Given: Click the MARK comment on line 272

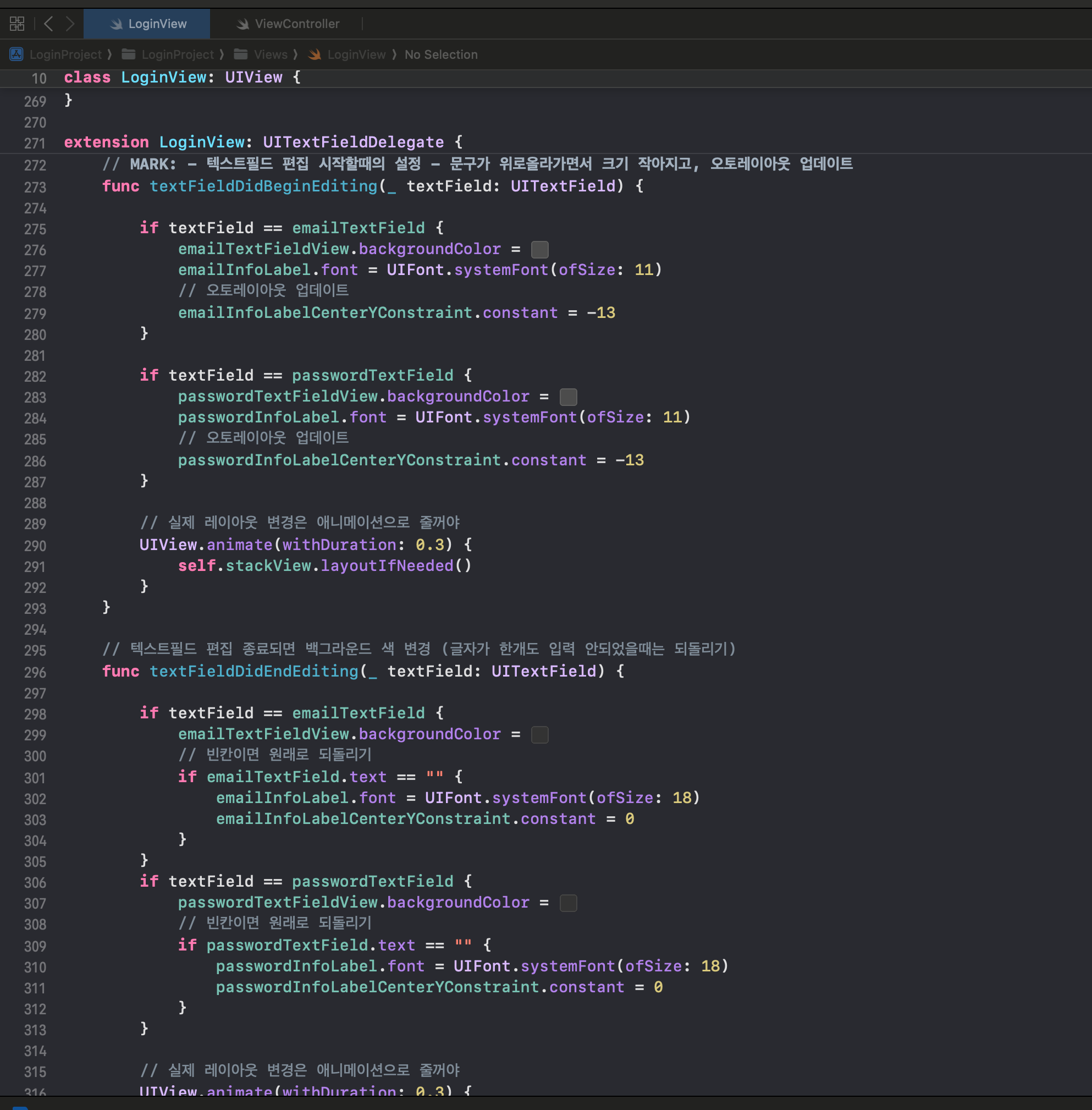Looking at the screenshot, I should tap(477, 164).
